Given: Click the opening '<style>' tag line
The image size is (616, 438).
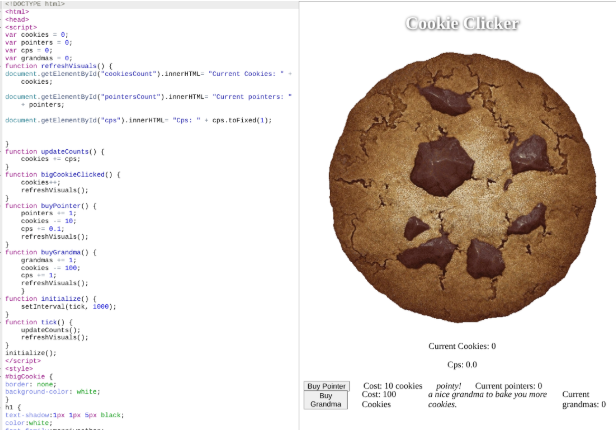Looking at the screenshot, I should (19, 368).
